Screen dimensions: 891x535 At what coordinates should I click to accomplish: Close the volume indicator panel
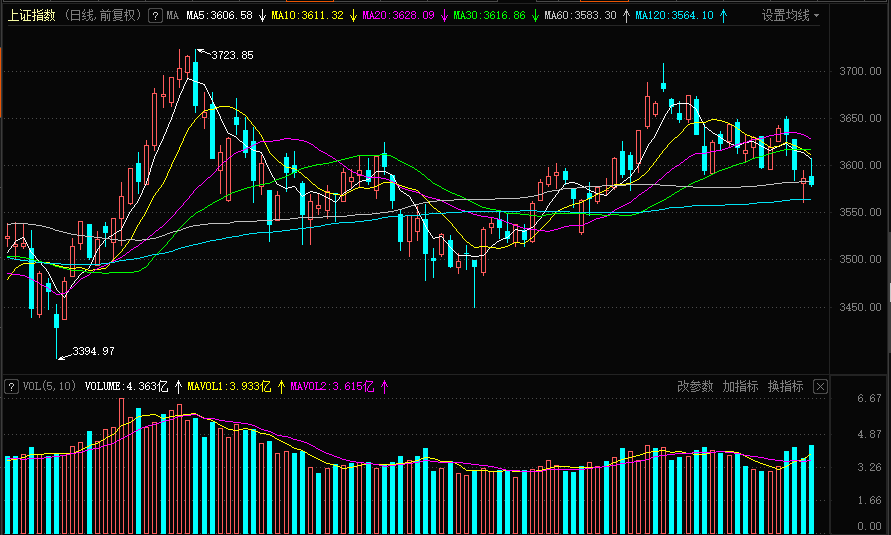click(820, 386)
